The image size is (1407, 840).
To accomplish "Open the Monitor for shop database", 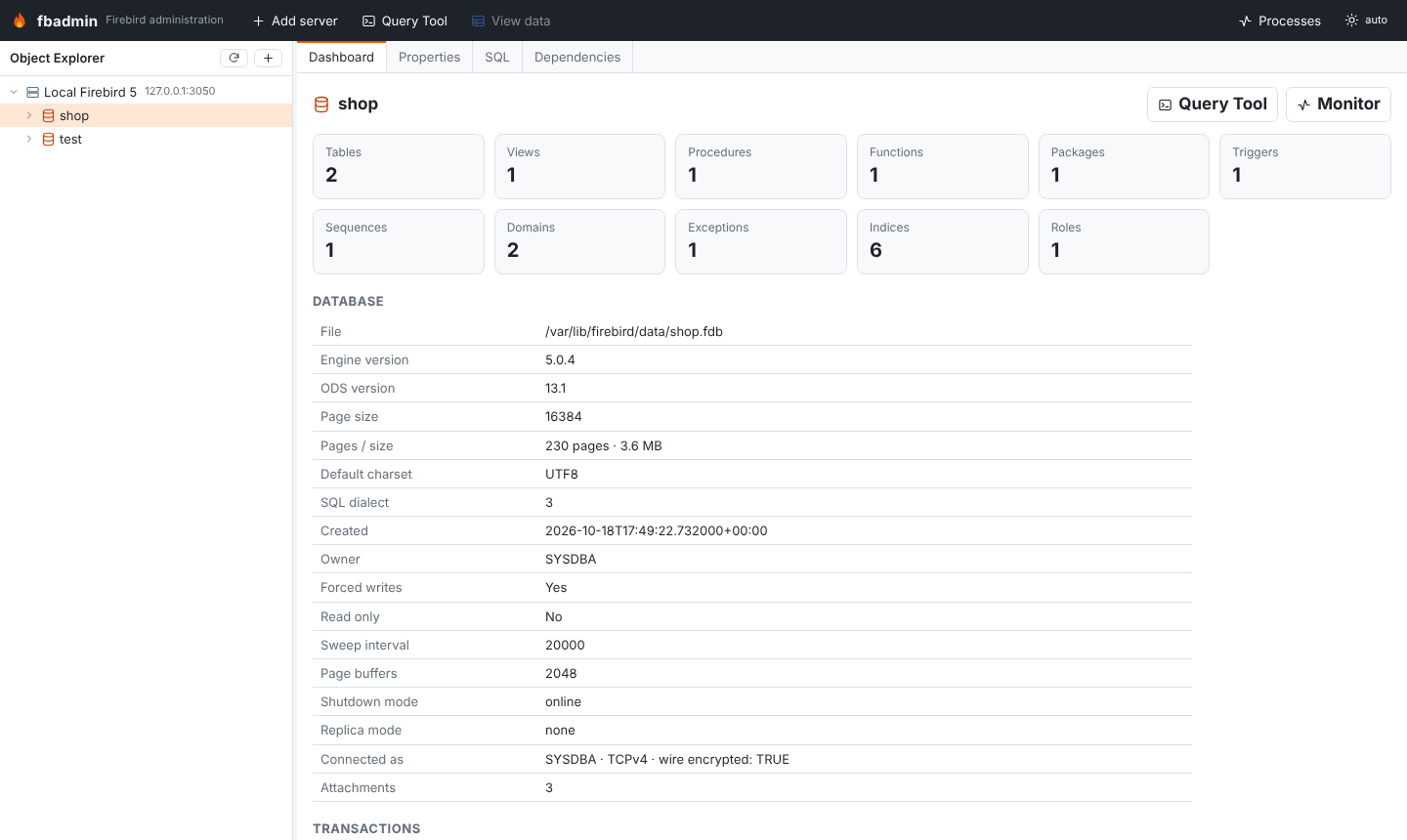I will pyautogui.click(x=1339, y=105).
